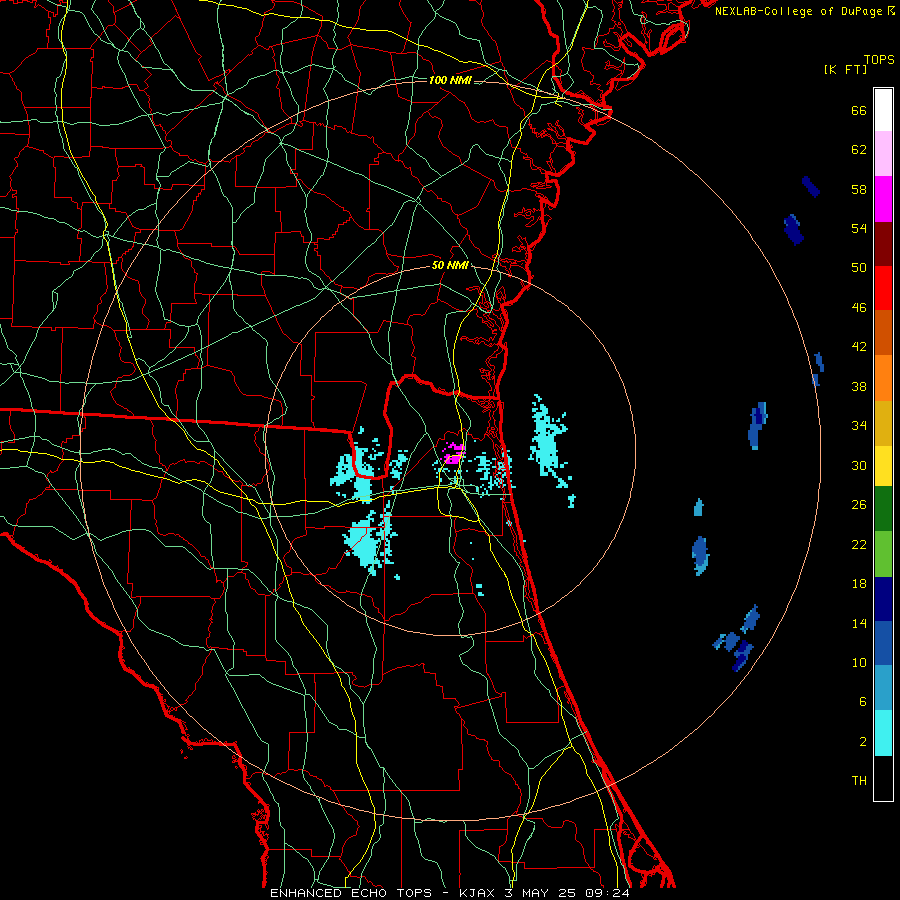Click the 42 scale label
Screen dimensions: 900x900
859,346
